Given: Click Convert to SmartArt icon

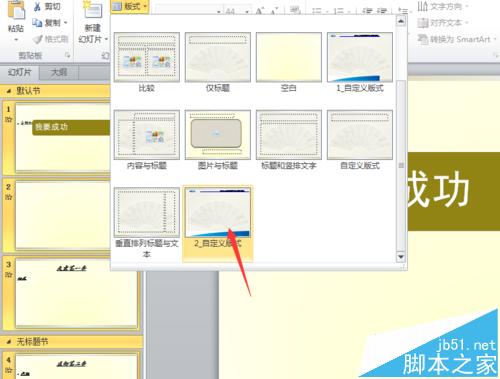Looking at the screenshot, I should [x=423, y=39].
